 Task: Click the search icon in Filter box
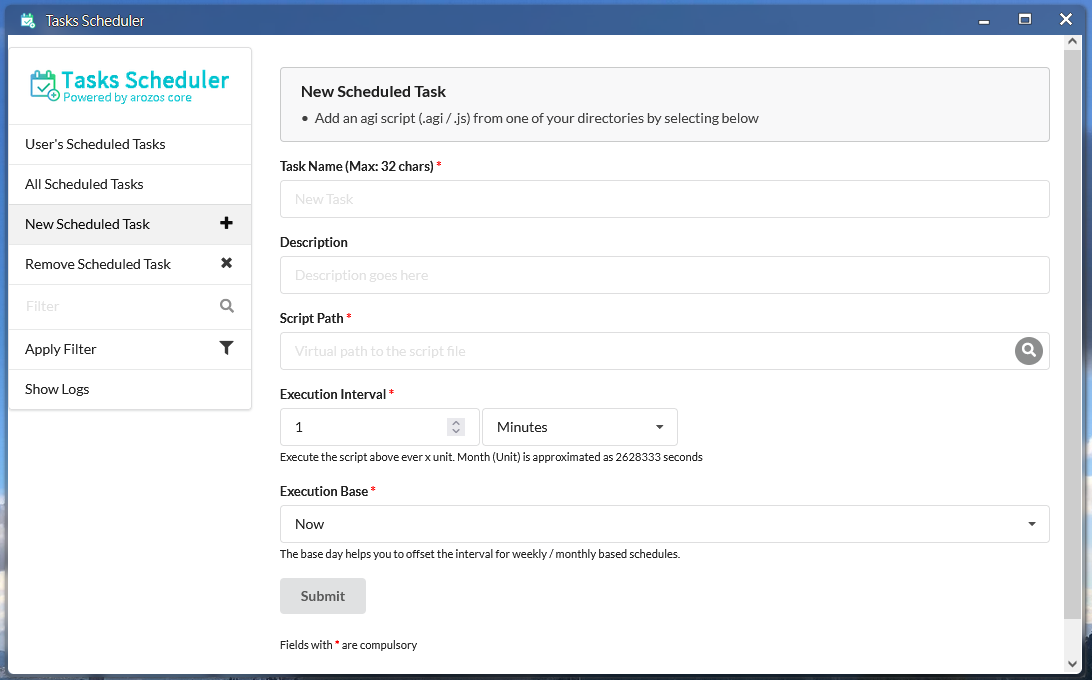click(227, 306)
